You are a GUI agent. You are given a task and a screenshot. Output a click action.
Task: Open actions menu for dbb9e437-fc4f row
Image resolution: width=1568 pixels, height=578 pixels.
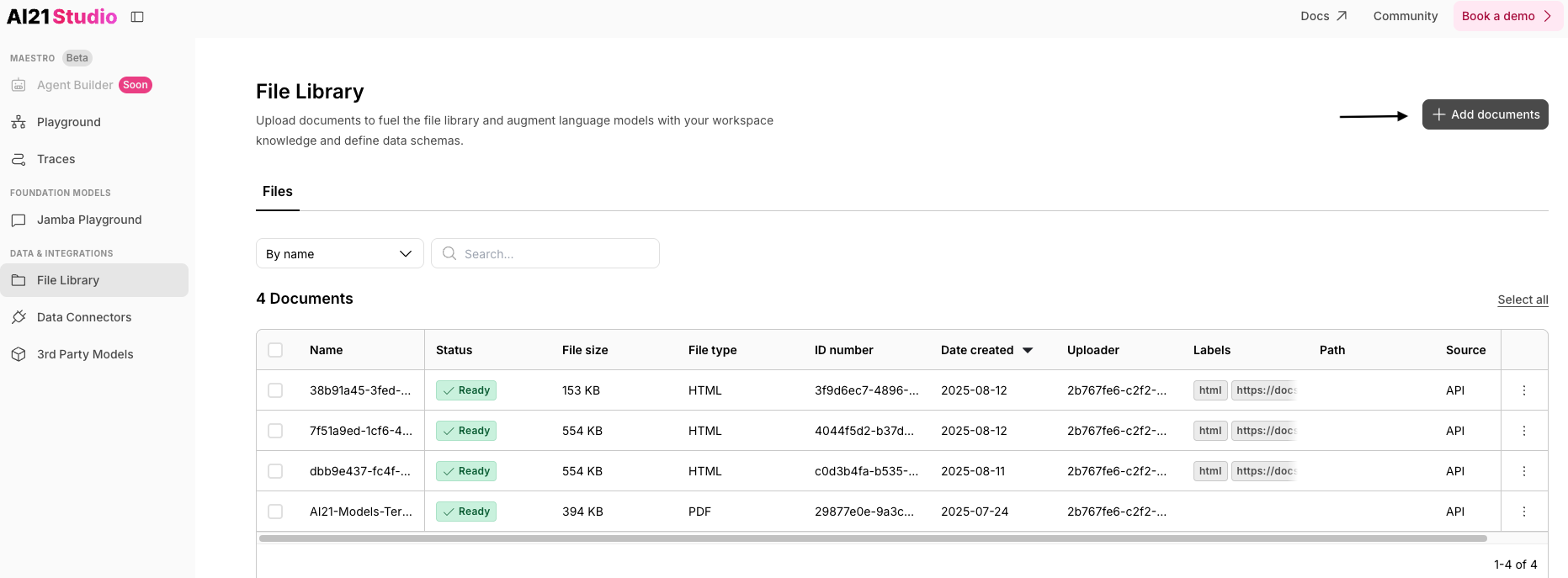[1524, 471]
